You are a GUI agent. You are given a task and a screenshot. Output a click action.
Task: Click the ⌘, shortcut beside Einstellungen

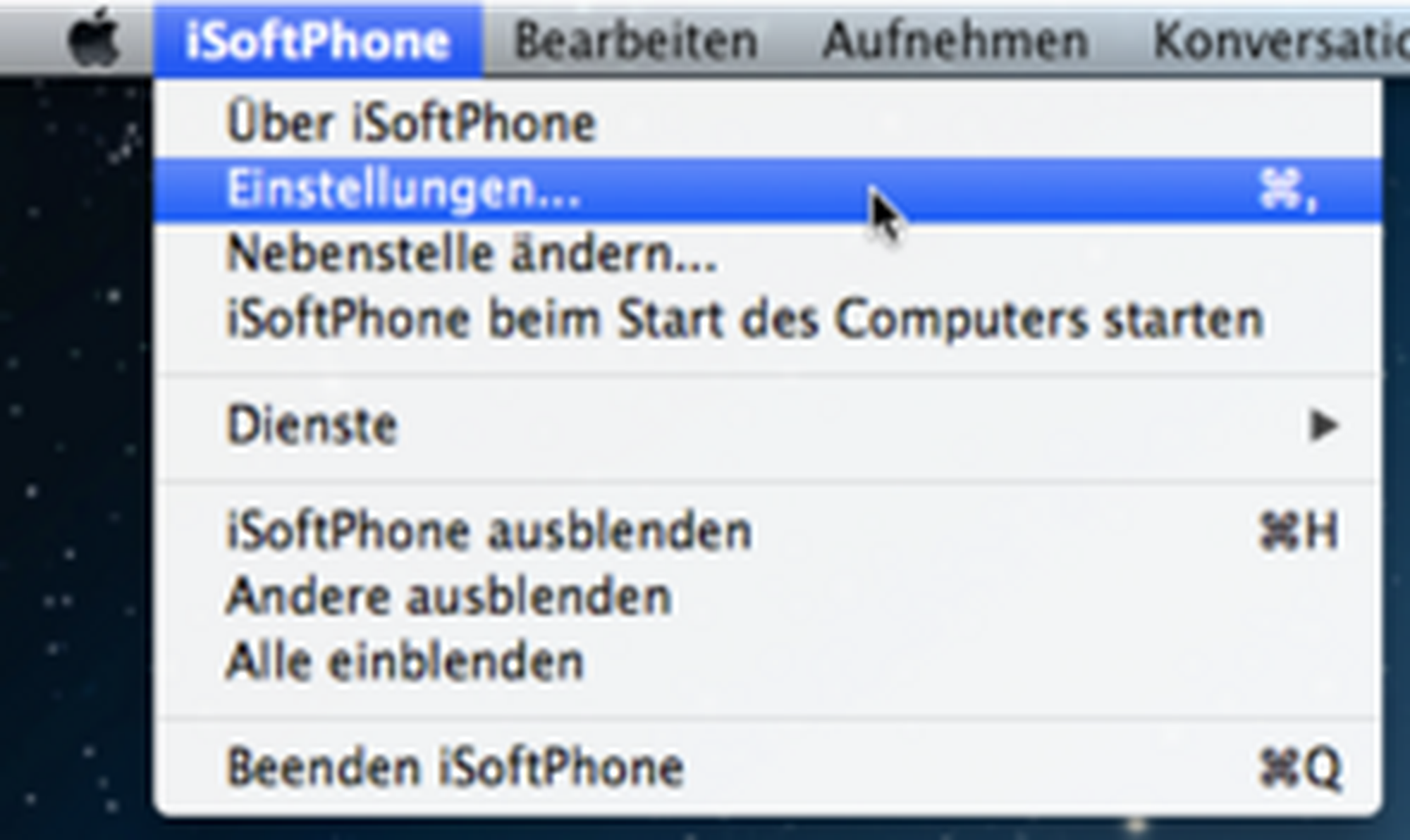[x=1287, y=190]
